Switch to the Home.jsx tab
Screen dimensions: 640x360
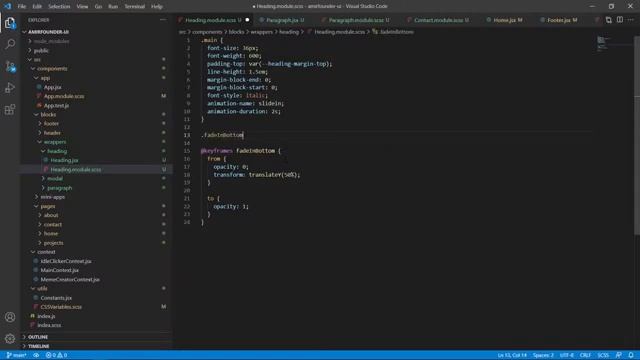click(507, 20)
